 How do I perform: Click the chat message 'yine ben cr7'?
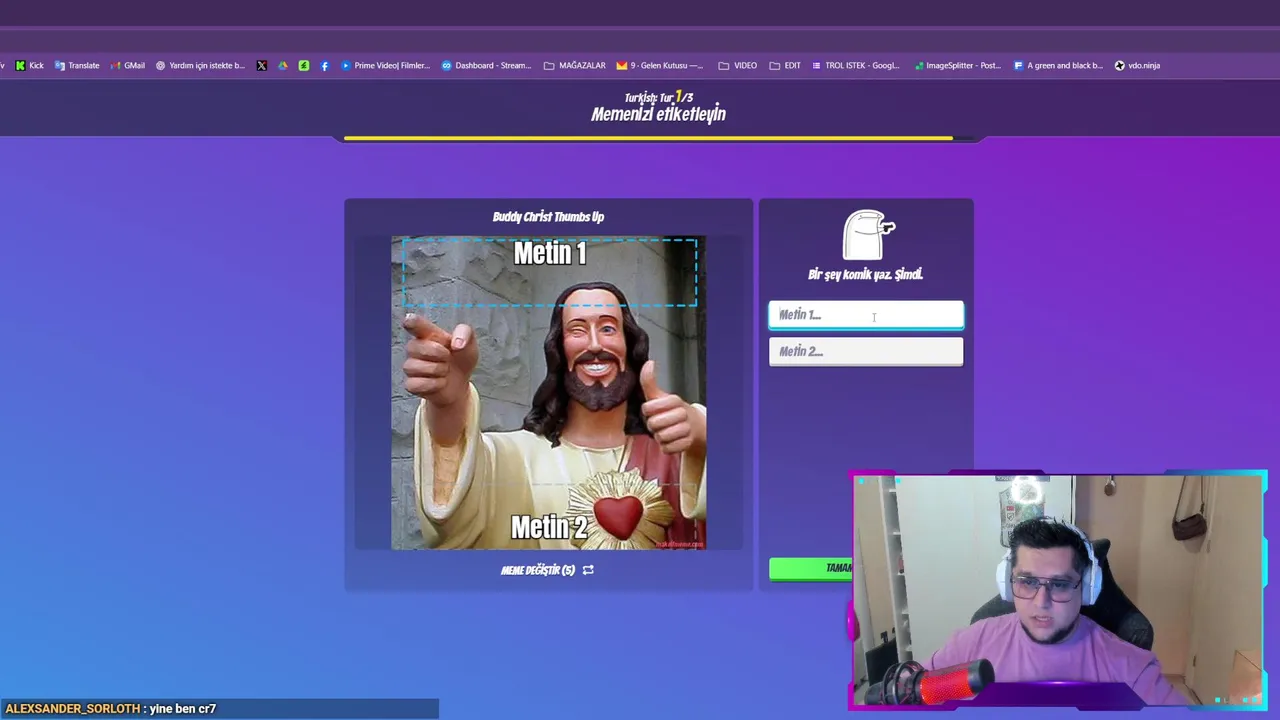pyautogui.click(x=183, y=708)
